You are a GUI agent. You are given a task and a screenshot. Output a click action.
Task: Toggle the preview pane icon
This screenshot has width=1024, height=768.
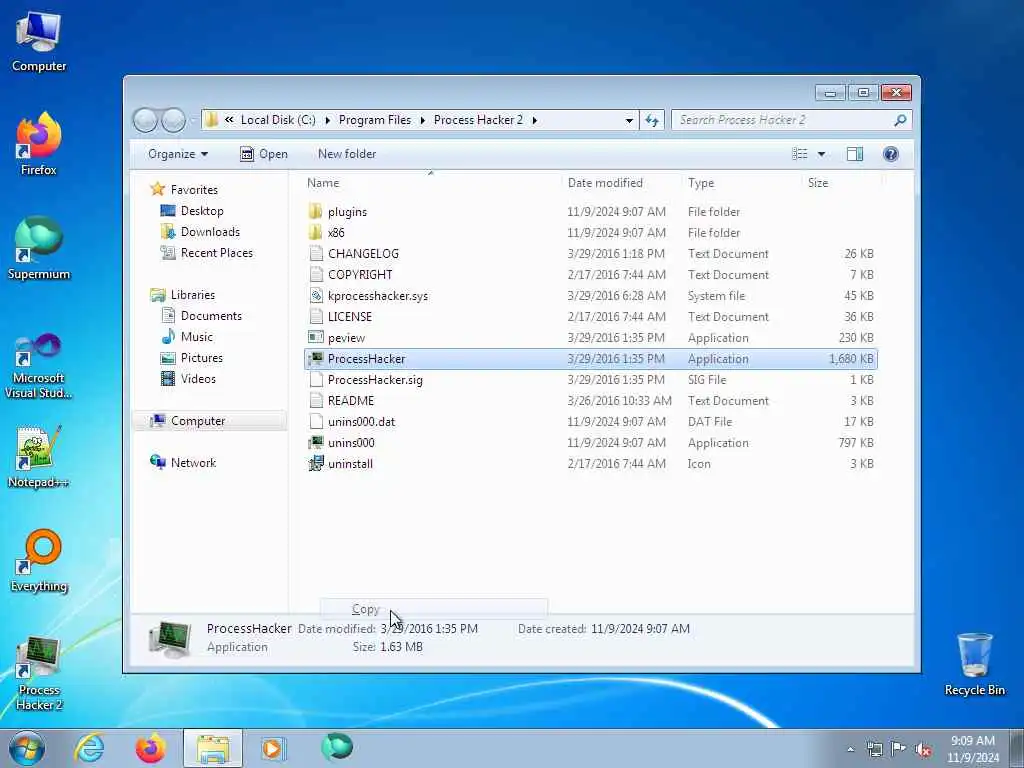(x=855, y=154)
